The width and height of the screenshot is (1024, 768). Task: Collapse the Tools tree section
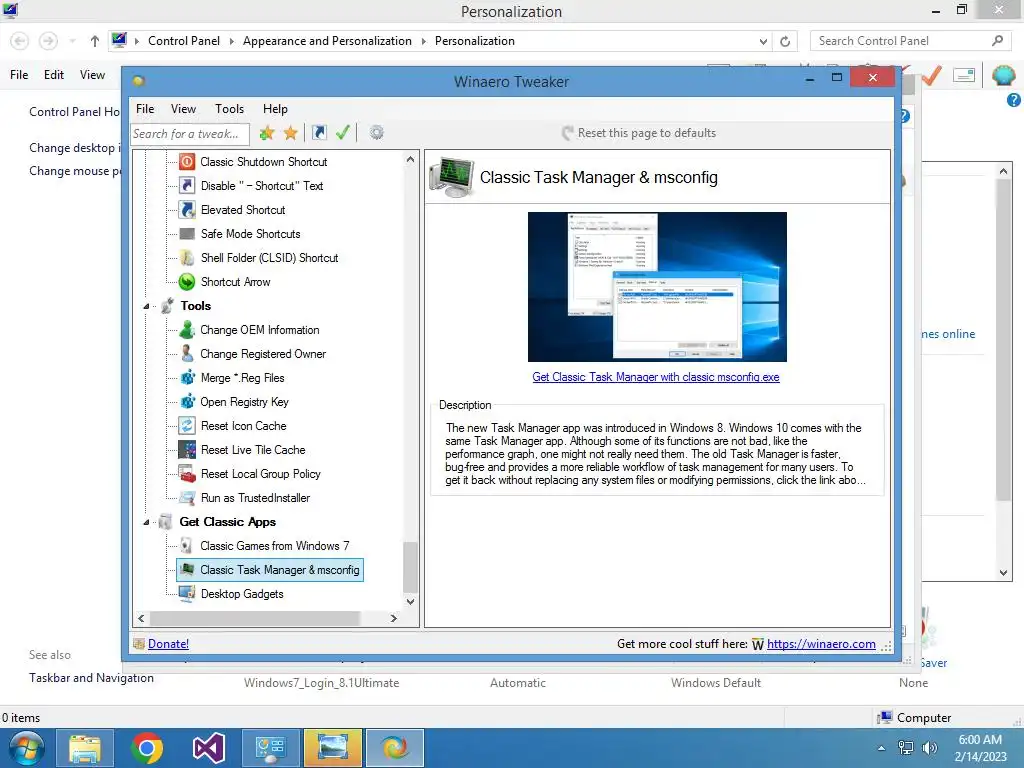click(147, 306)
